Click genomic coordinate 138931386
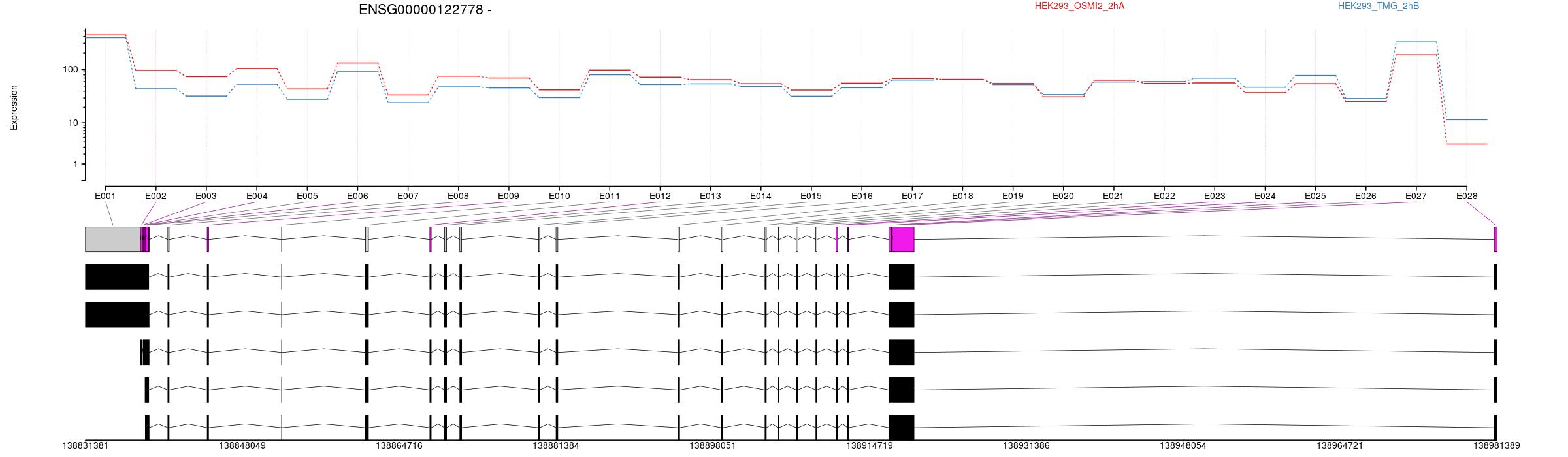The image size is (1568, 457). pyautogui.click(x=1026, y=445)
